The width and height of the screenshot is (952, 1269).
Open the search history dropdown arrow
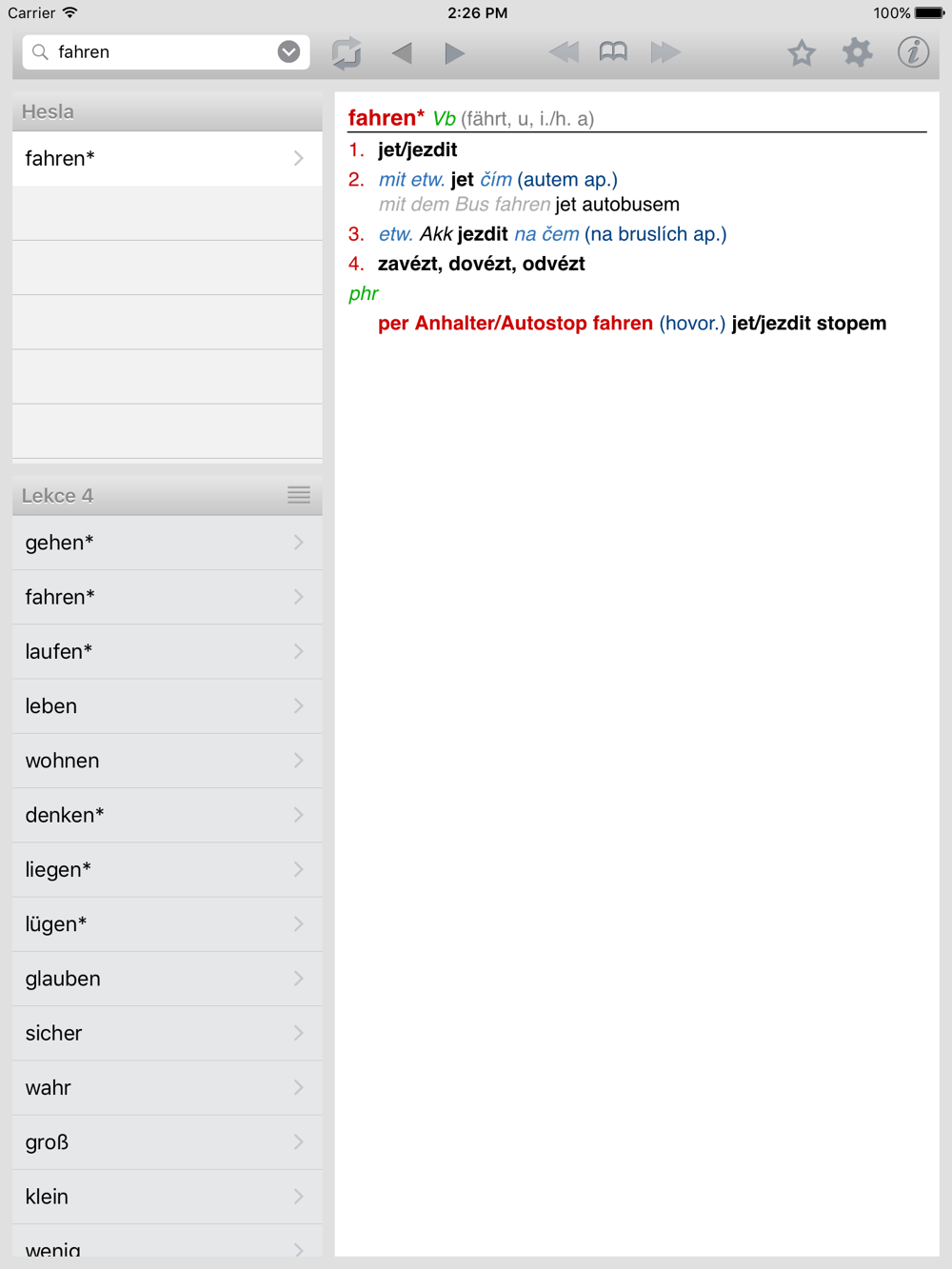[x=288, y=51]
